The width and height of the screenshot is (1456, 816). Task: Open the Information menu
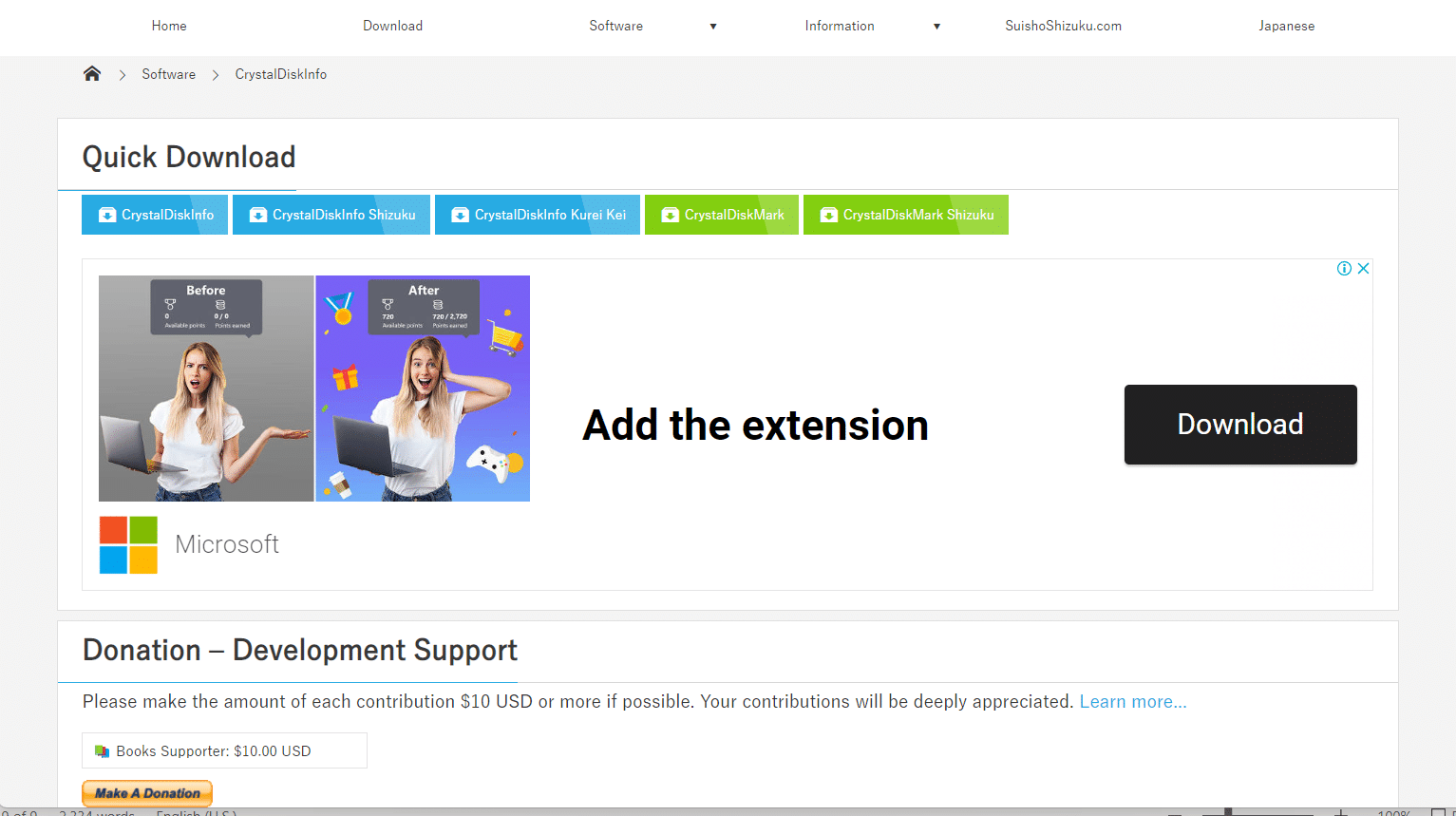click(x=840, y=26)
